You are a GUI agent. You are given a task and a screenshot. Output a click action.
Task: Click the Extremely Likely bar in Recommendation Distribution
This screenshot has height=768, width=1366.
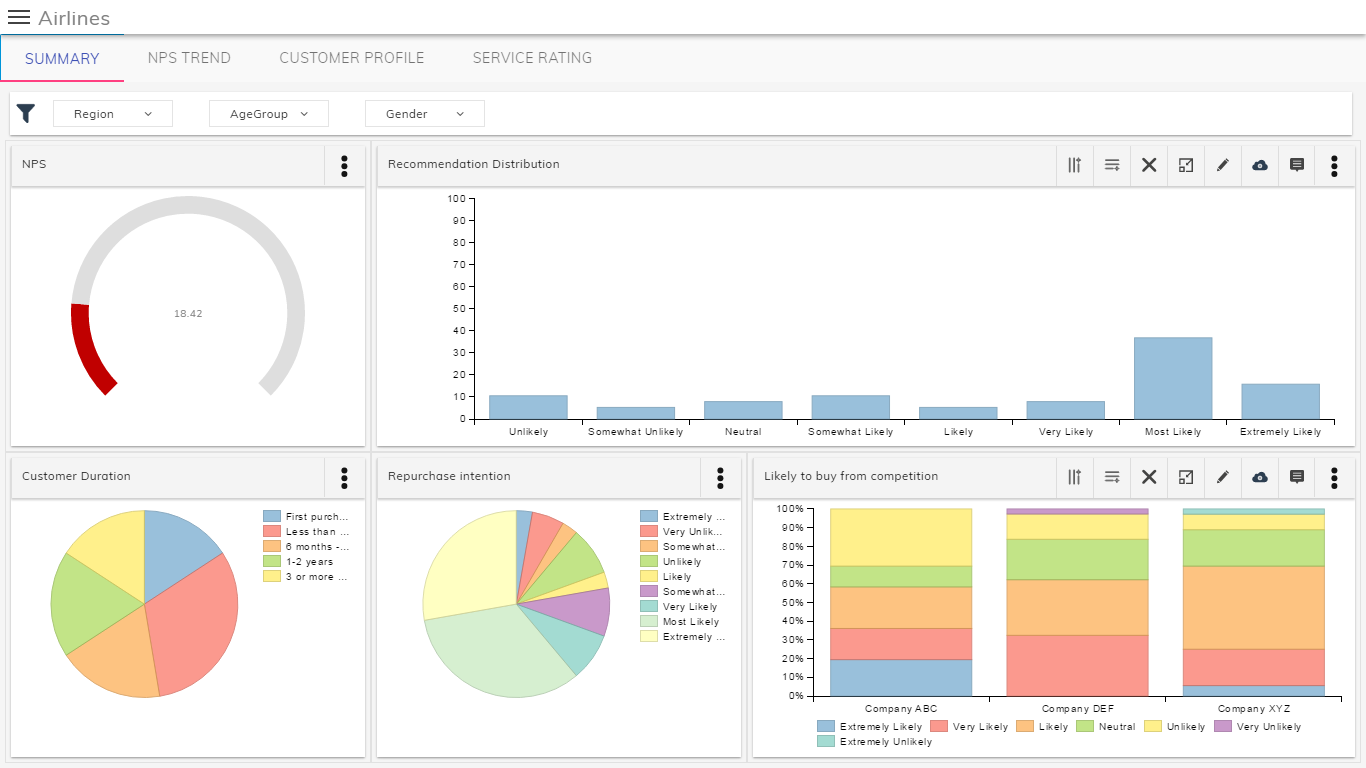(x=1280, y=401)
